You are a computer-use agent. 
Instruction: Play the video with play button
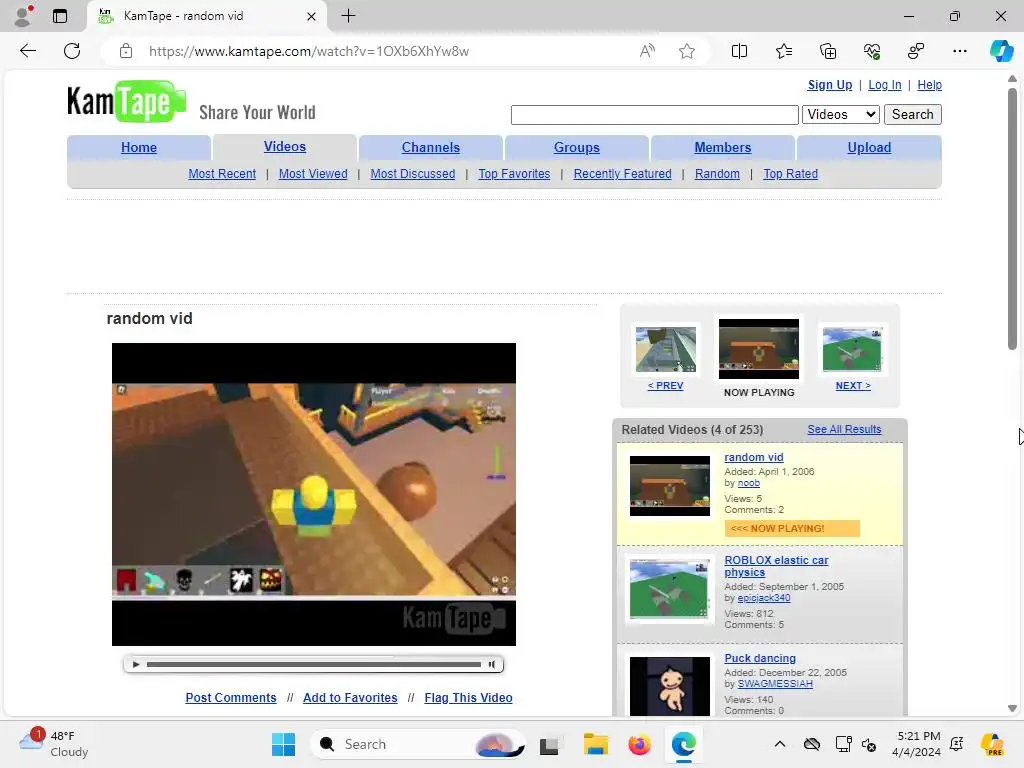136,664
